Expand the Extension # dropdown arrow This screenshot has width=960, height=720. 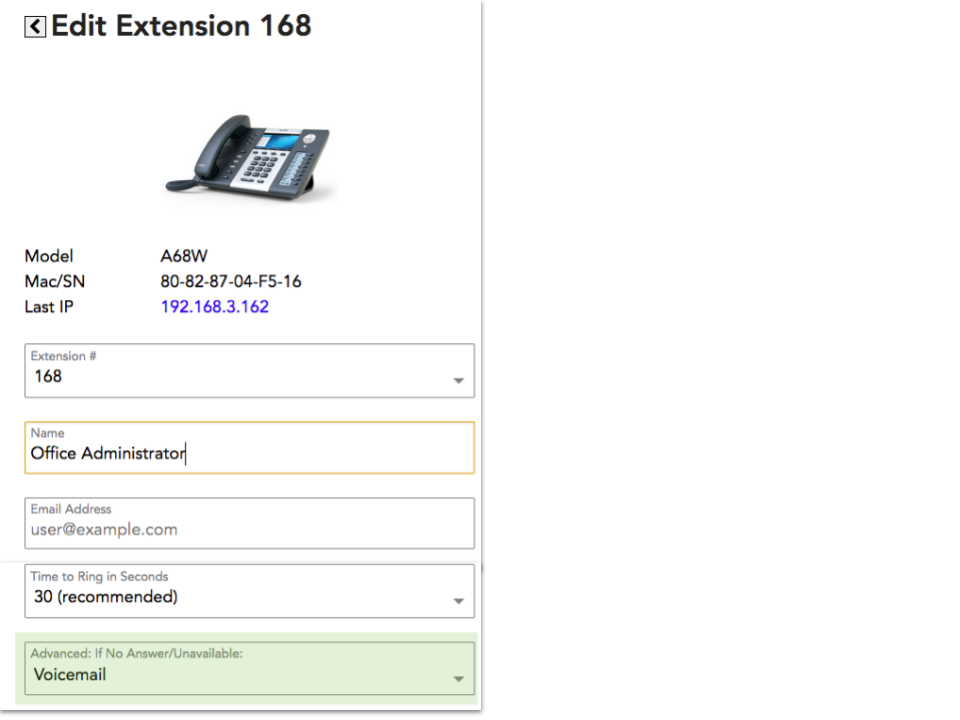[458, 381]
